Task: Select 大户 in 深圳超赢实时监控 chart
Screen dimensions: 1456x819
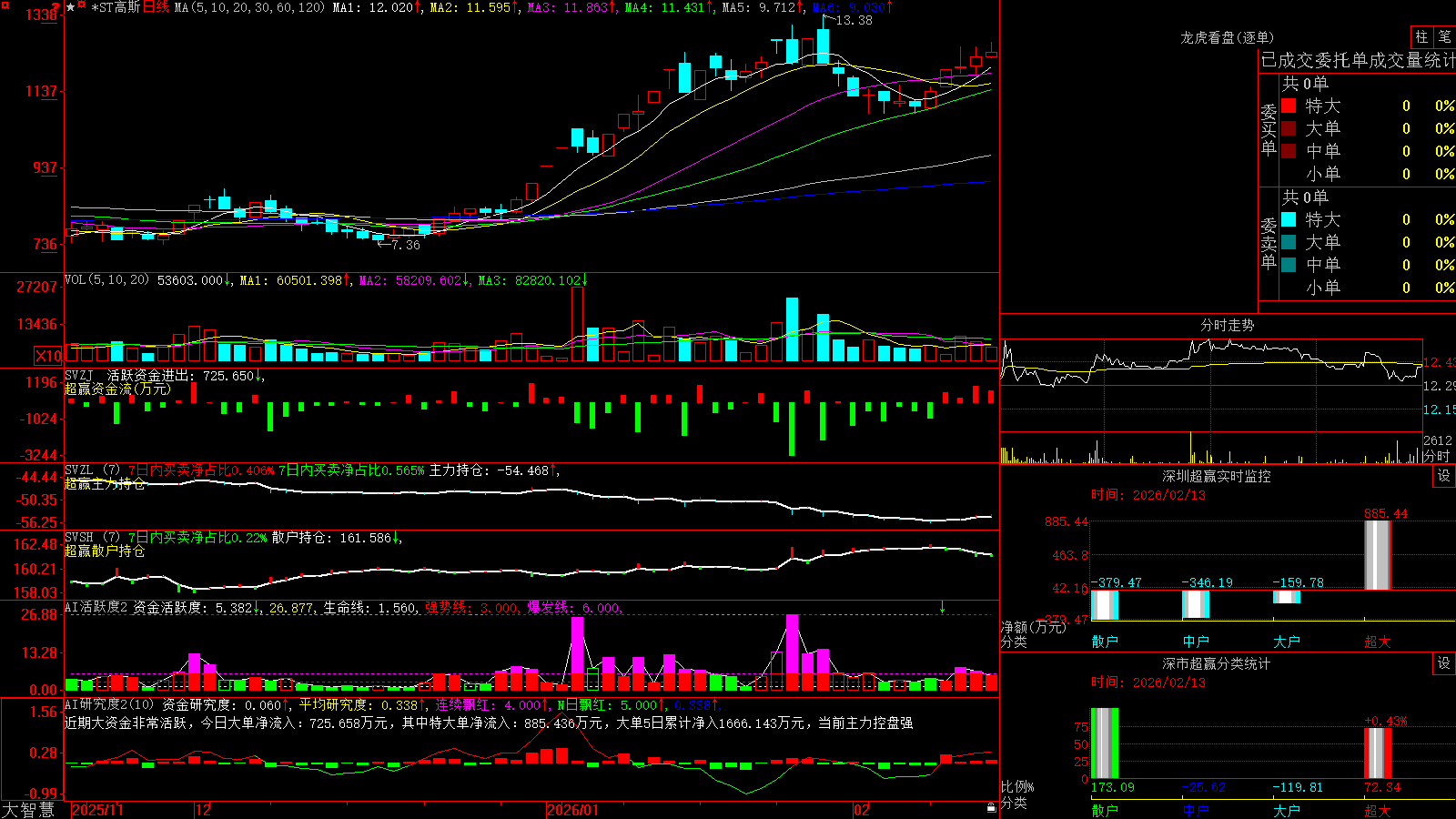Action: pyautogui.click(x=1287, y=642)
